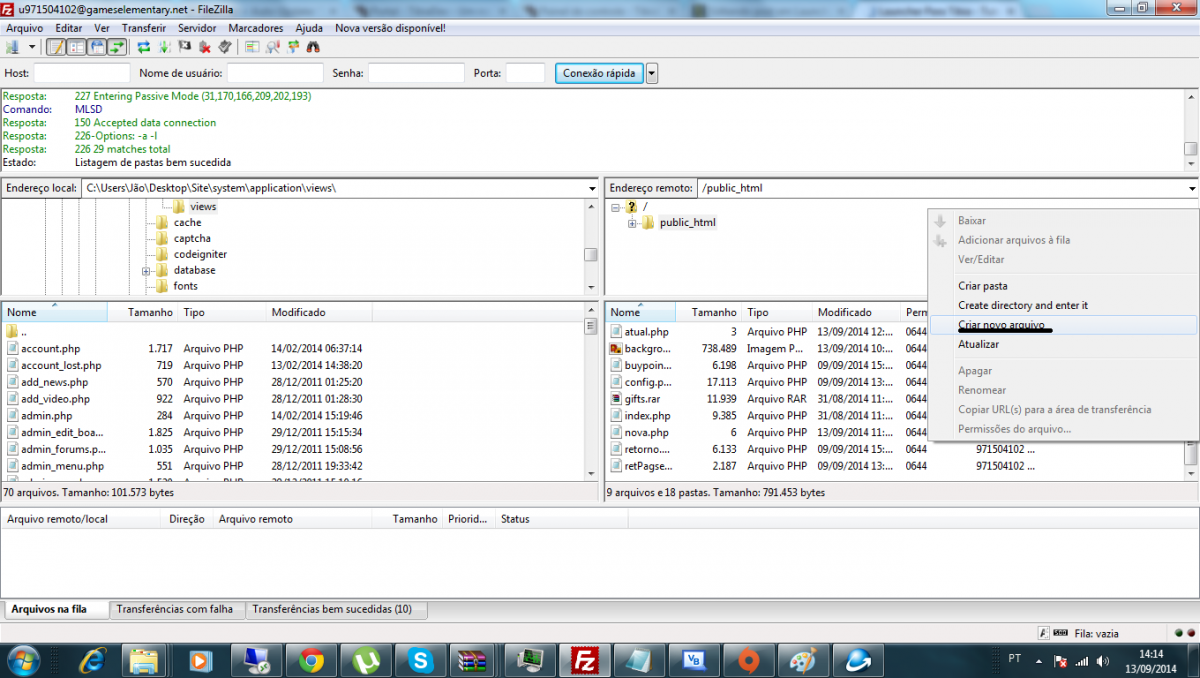
Task: Click the Senha password field
Action: tap(416, 73)
